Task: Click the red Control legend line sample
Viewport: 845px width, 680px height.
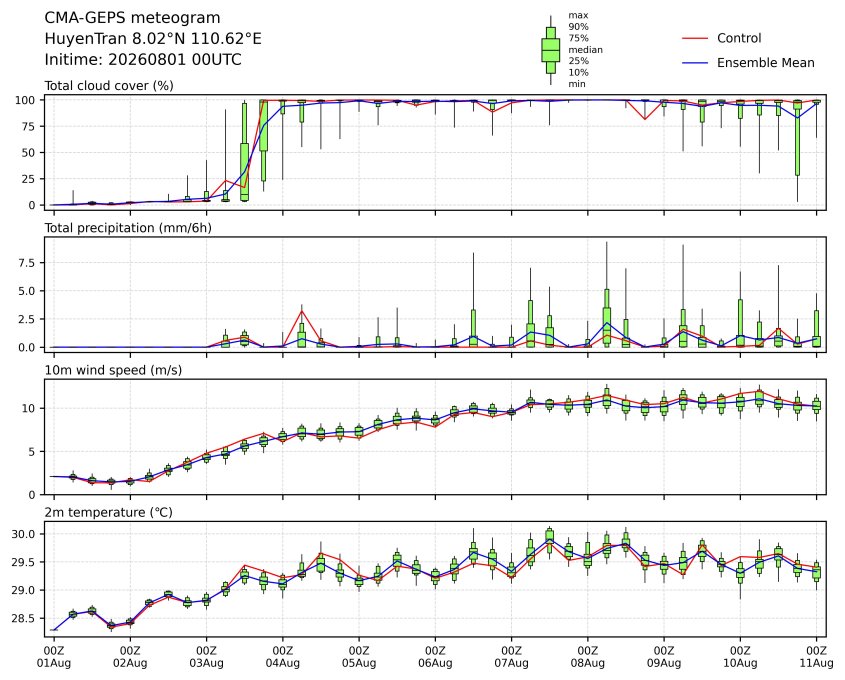Action: [x=695, y=38]
